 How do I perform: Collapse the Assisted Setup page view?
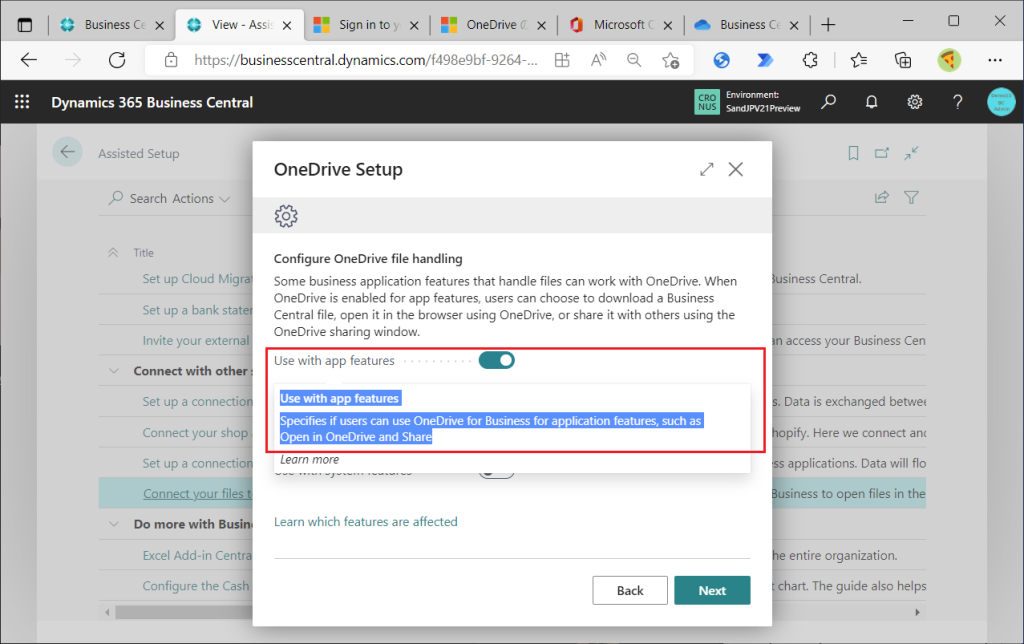[x=911, y=153]
